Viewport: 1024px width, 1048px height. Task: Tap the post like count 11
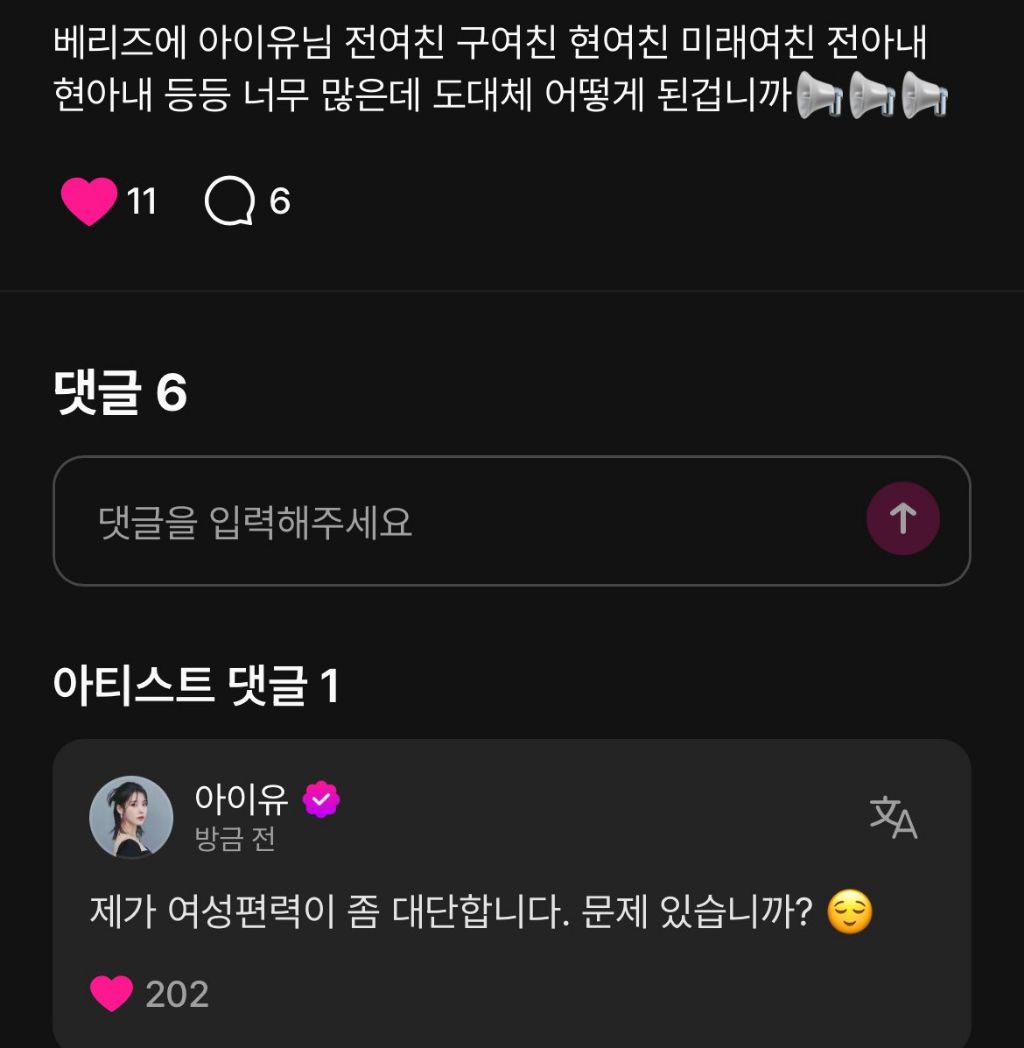coord(142,202)
